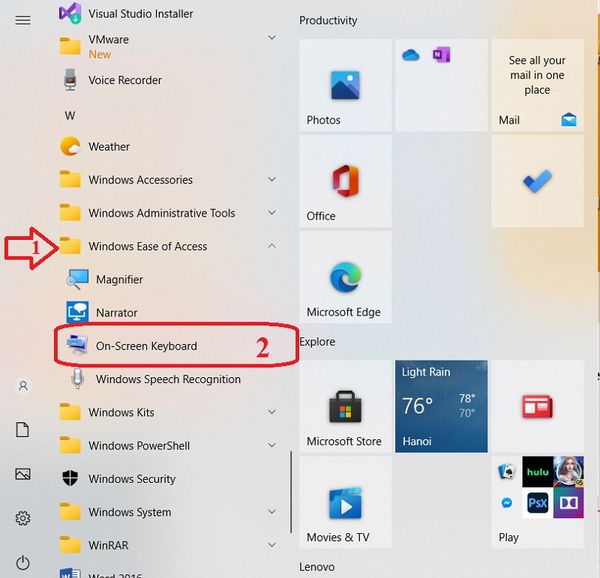Click the hamburger menu icon
Image resolution: width=600 pixels, height=578 pixels.
[23, 20]
